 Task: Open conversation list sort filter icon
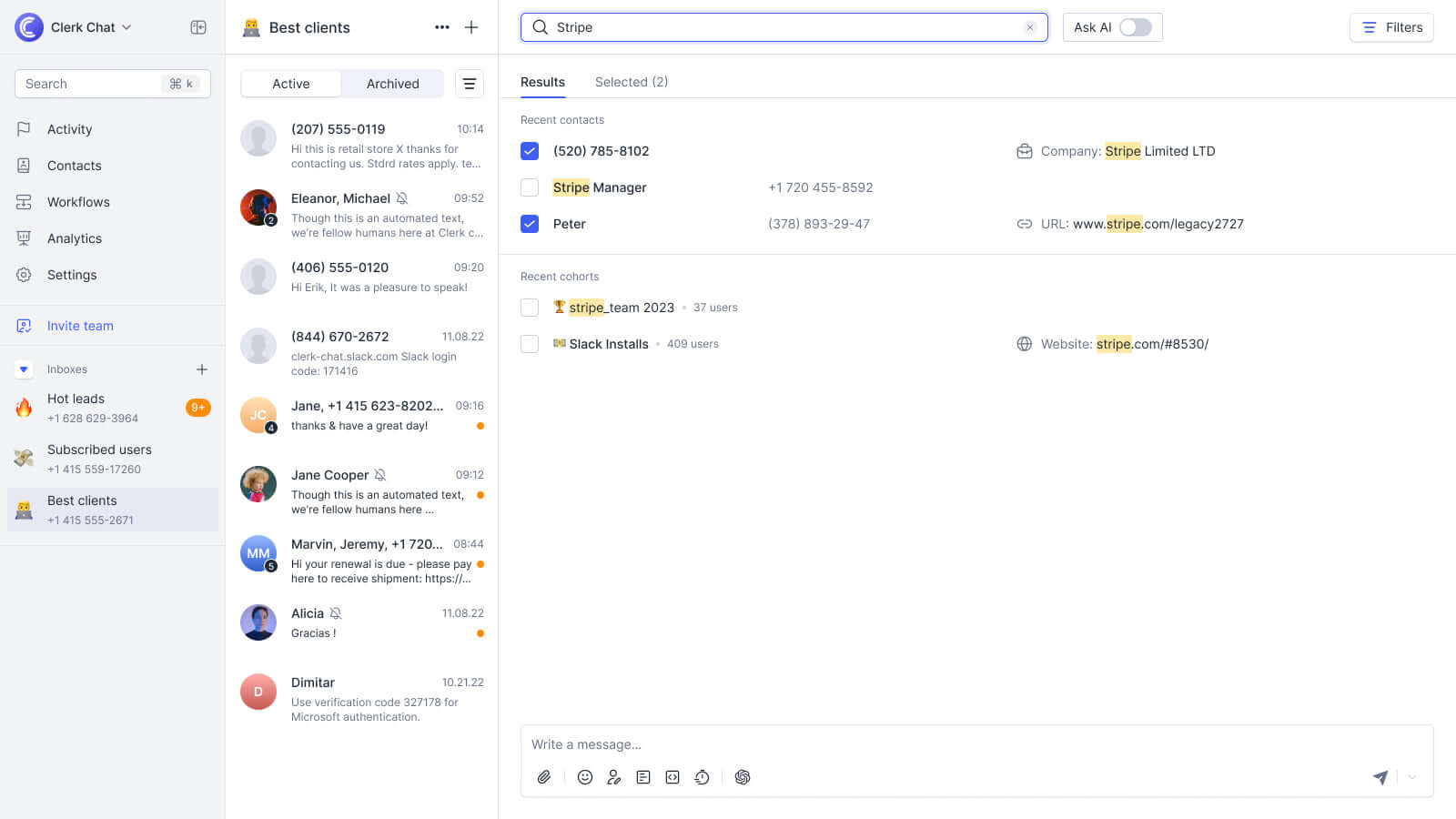pos(470,84)
